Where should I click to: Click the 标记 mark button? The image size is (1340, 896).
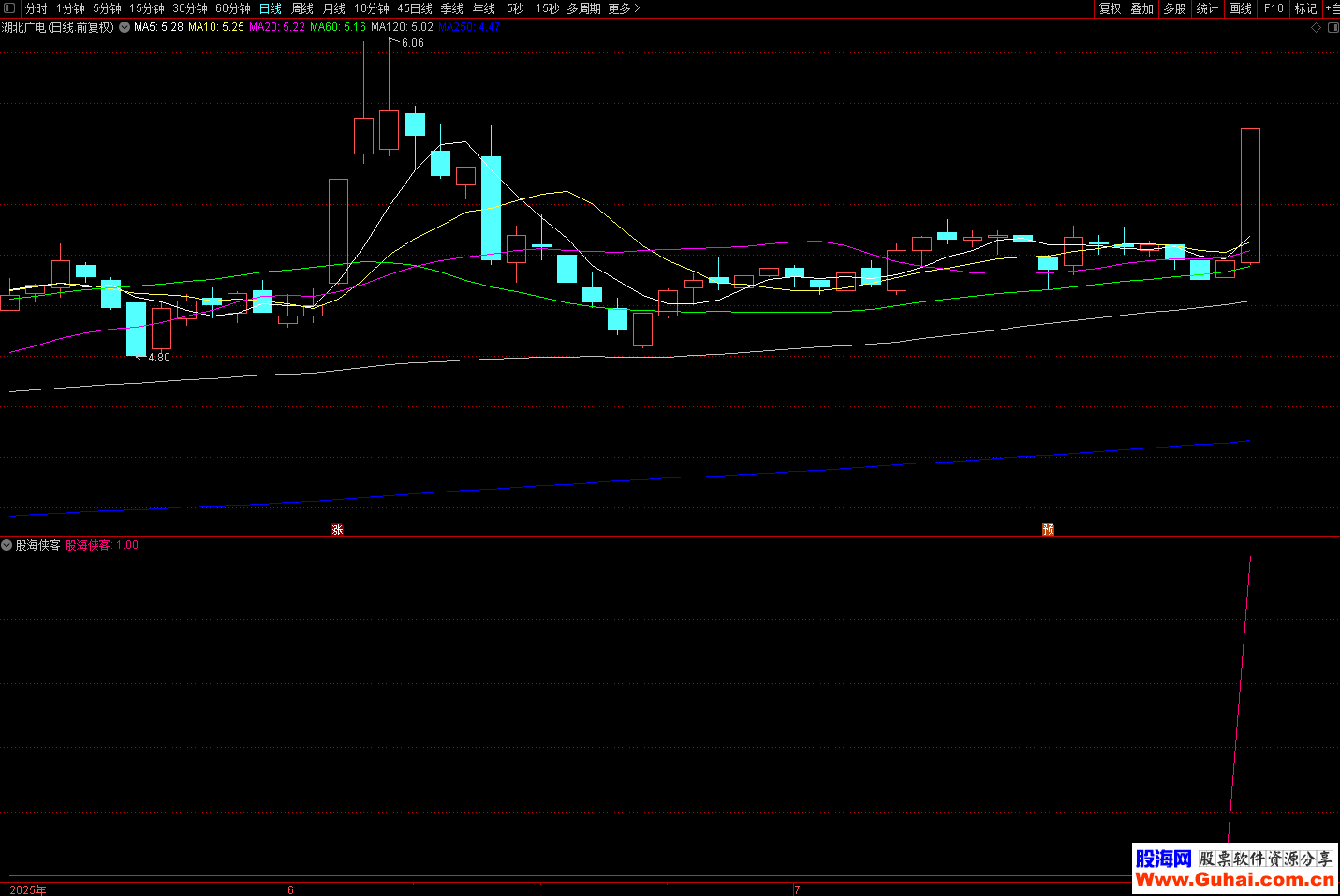coord(1306,8)
